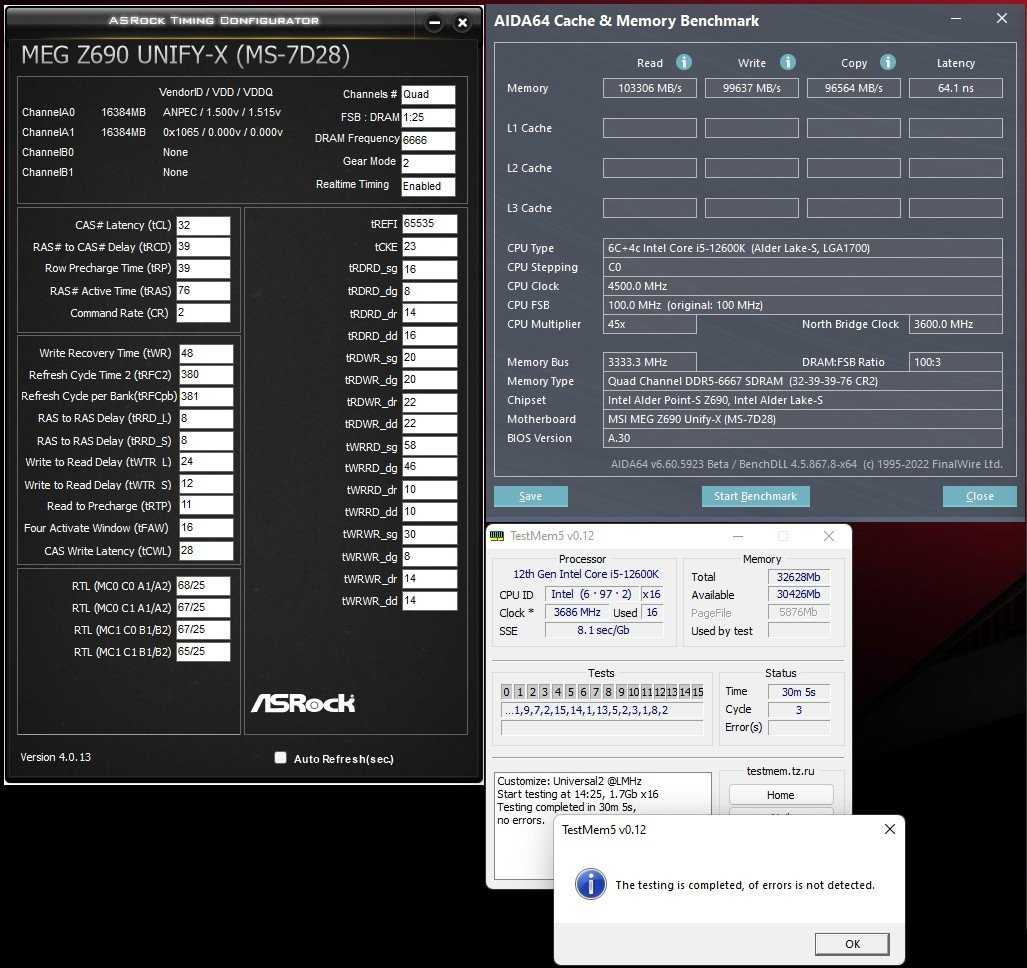This screenshot has height=968, width=1027.
Task: Minimize the ASRock Timing Configurator window
Action: [x=433, y=22]
